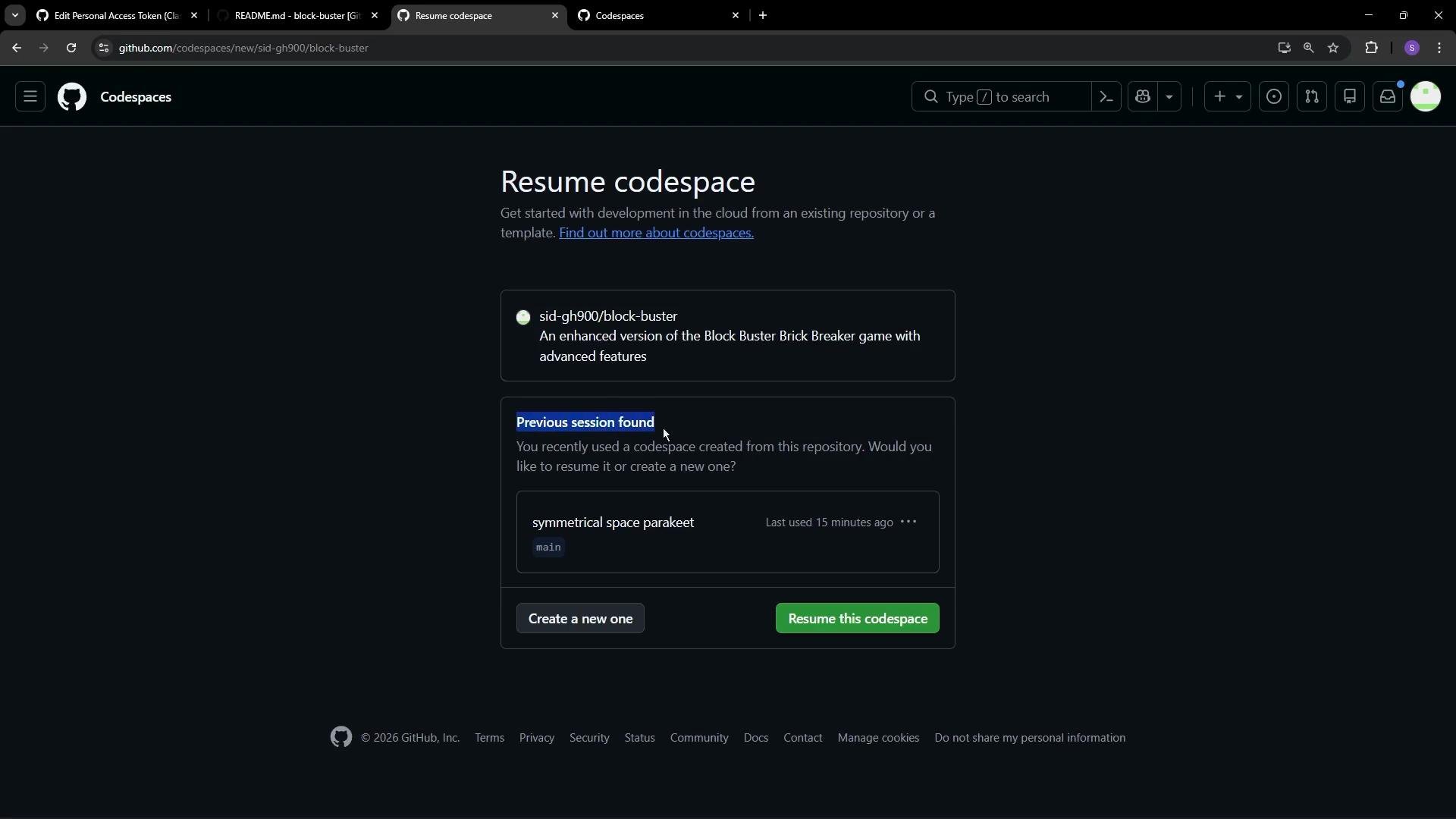Click the 'Last used 15 minutes ago' text

coord(829,522)
